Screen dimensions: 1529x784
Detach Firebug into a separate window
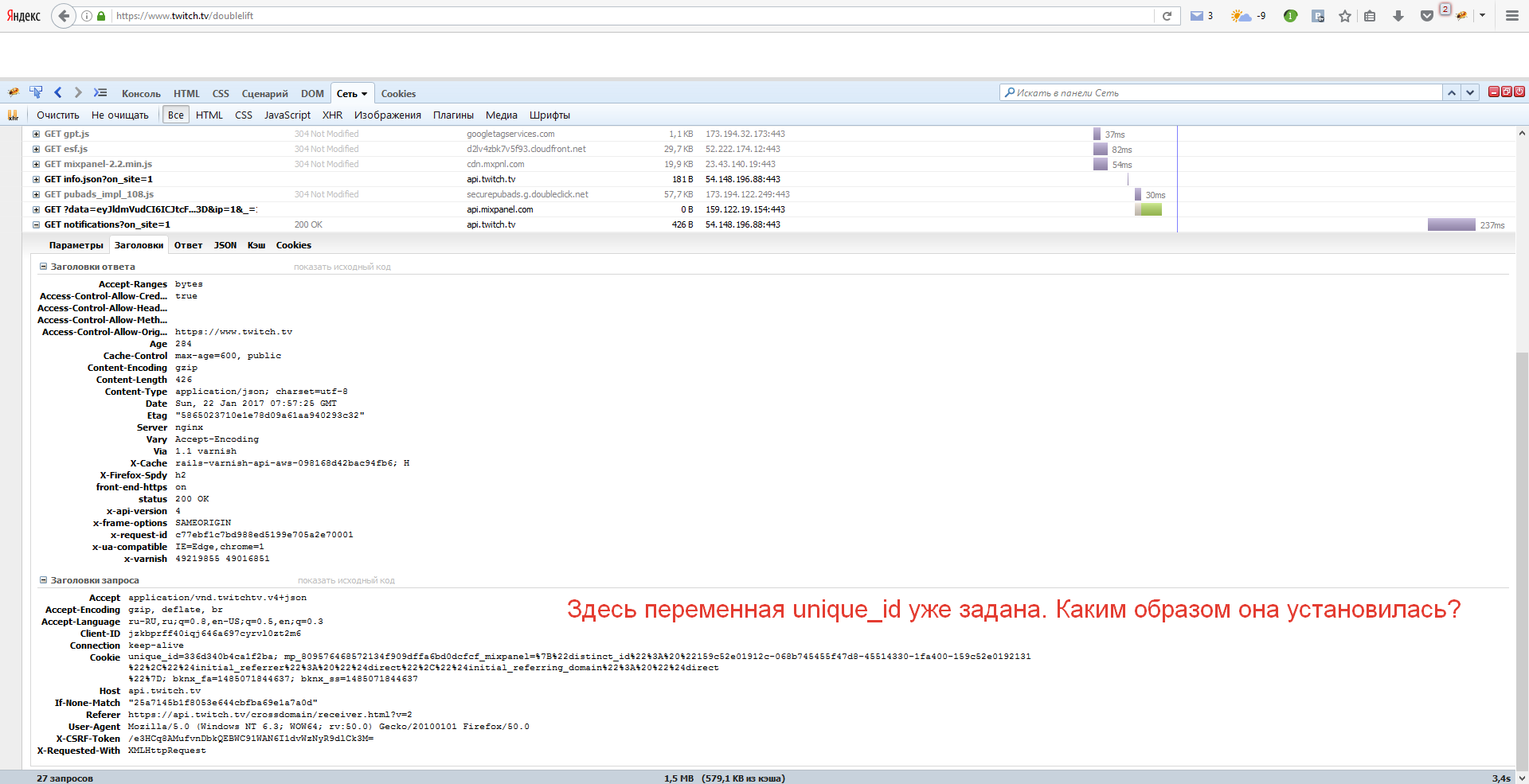coord(1507,92)
